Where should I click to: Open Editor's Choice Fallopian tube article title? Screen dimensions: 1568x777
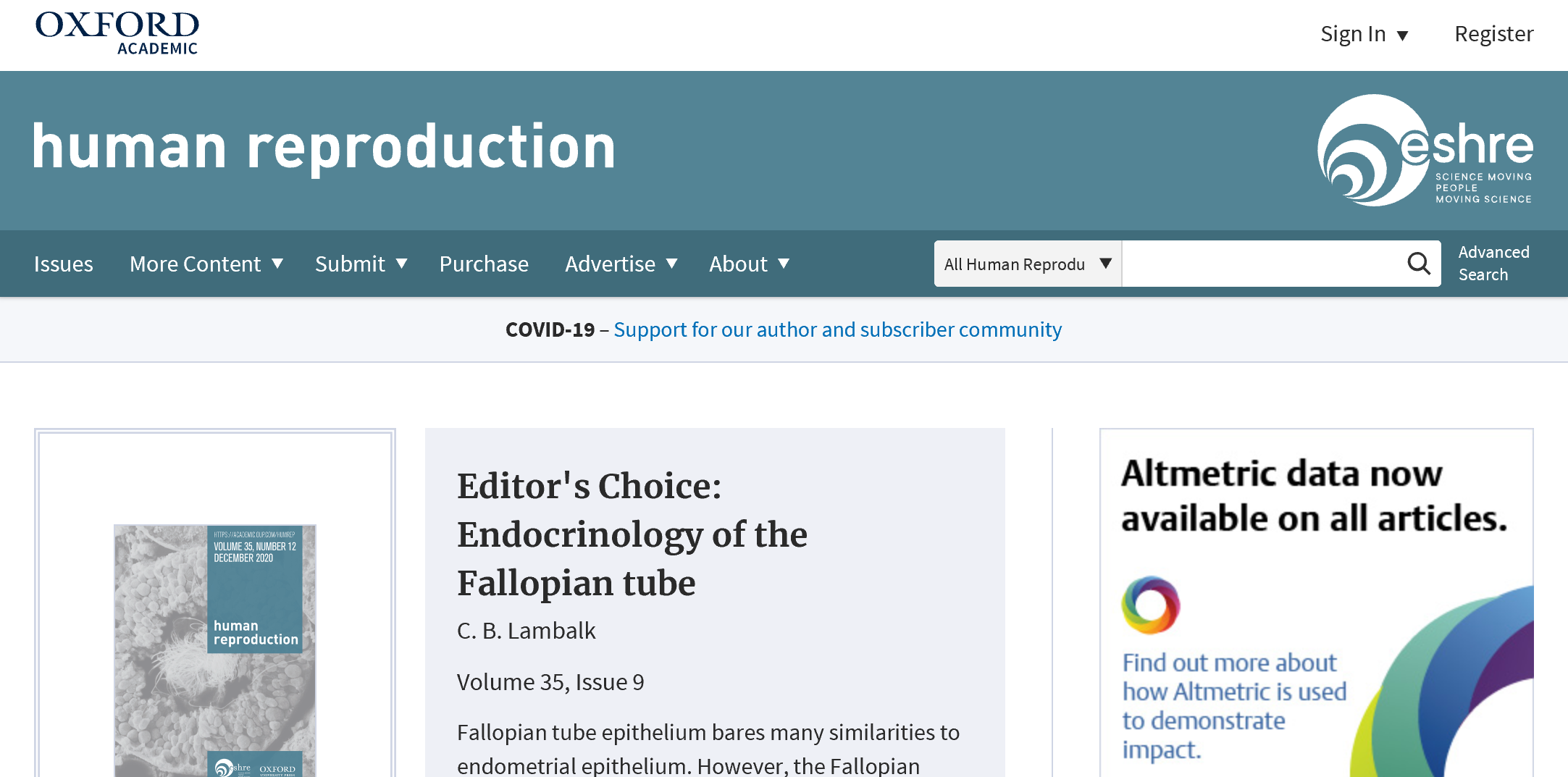pyautogui.click(x=632, y=534)
